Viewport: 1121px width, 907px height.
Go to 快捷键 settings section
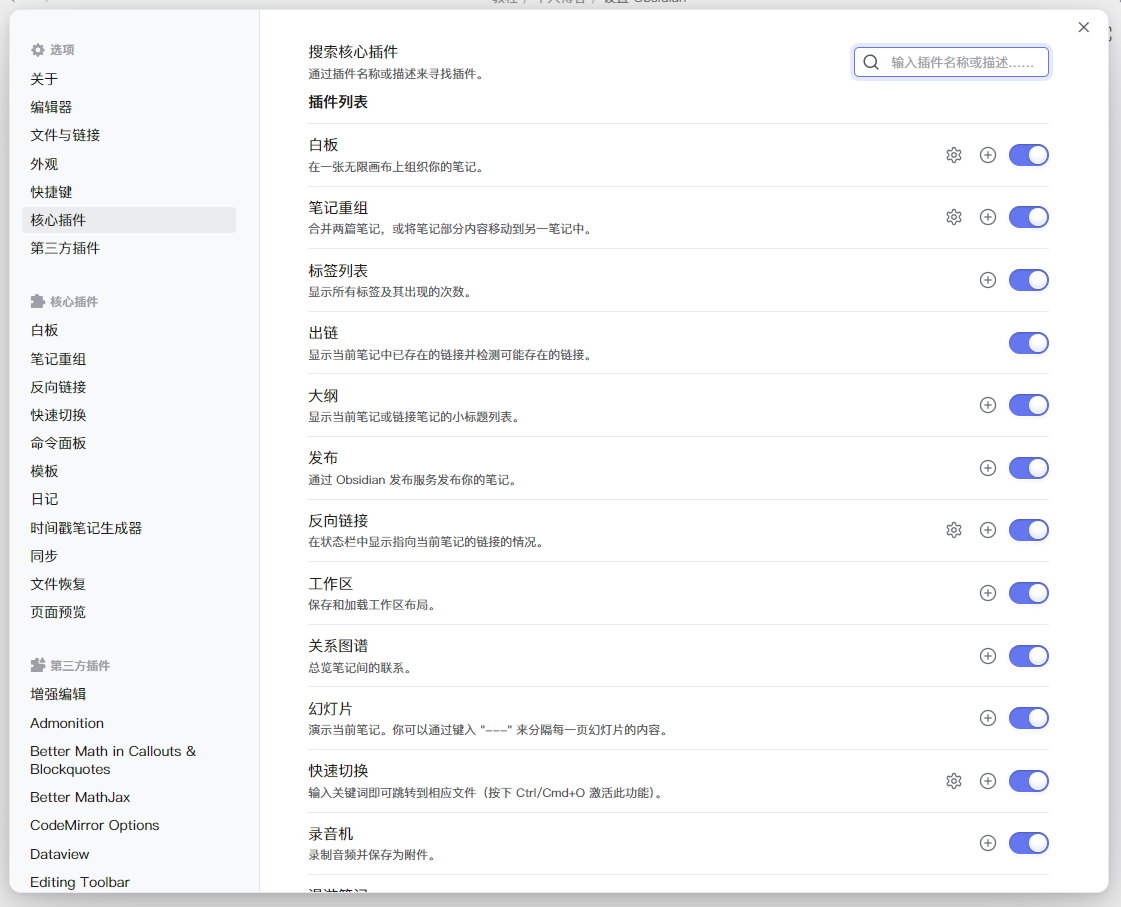(x=51, y=192)
